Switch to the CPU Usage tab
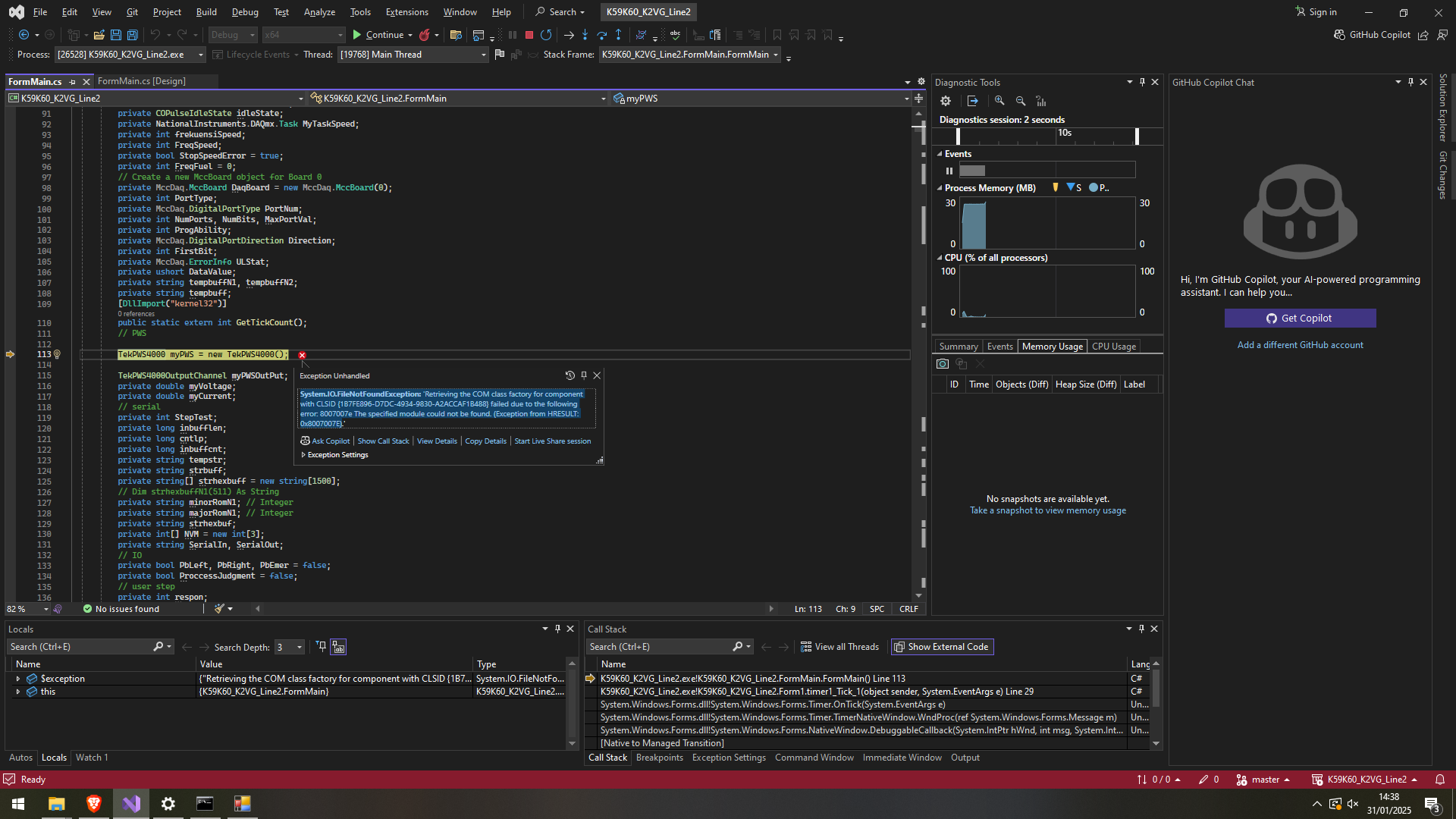Image resolution: width=1456 pixels, height=819 pixels. pyautogui.click(x=1113, y=347)
